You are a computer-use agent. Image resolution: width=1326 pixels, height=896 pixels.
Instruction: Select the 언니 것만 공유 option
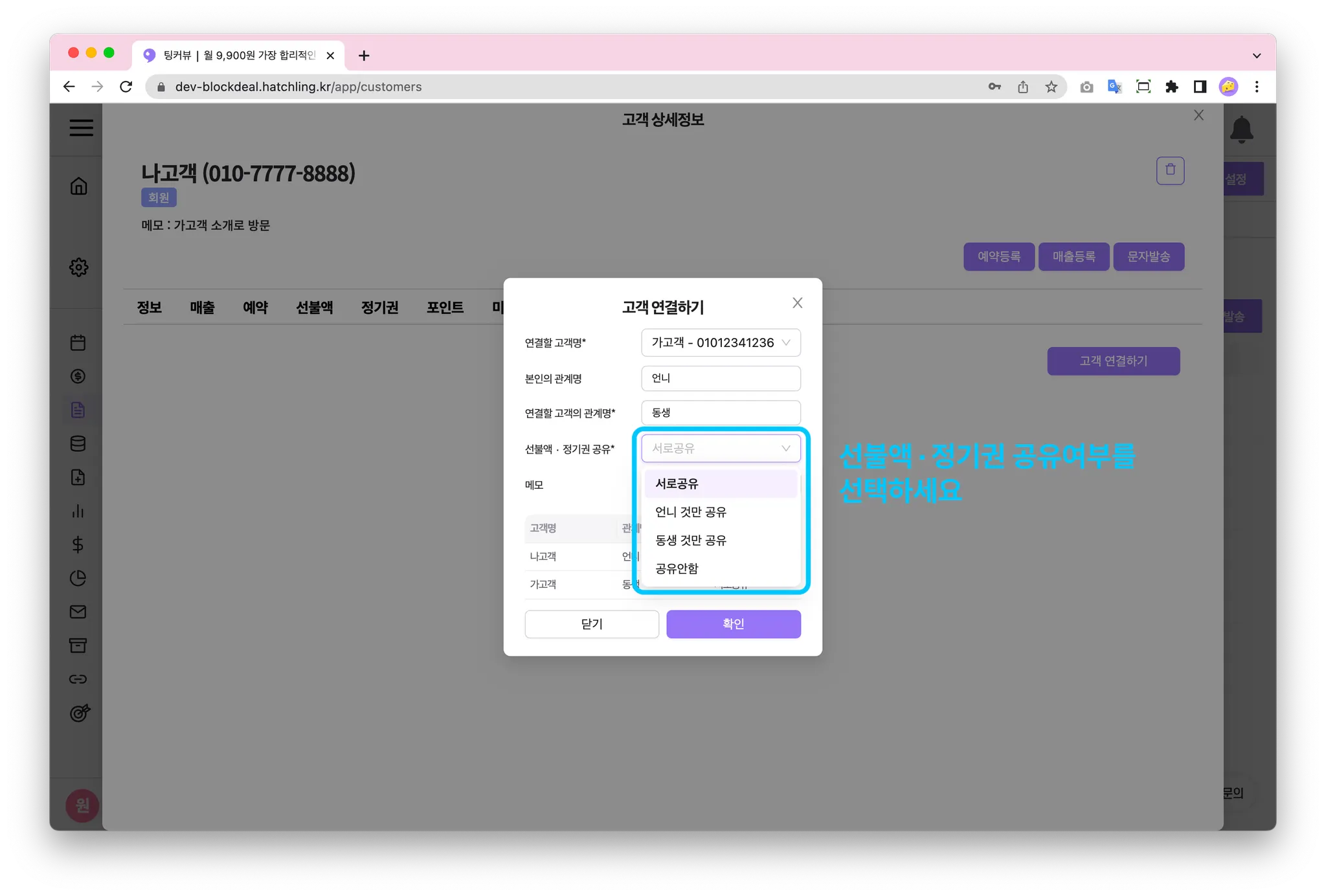pos(691,512)
